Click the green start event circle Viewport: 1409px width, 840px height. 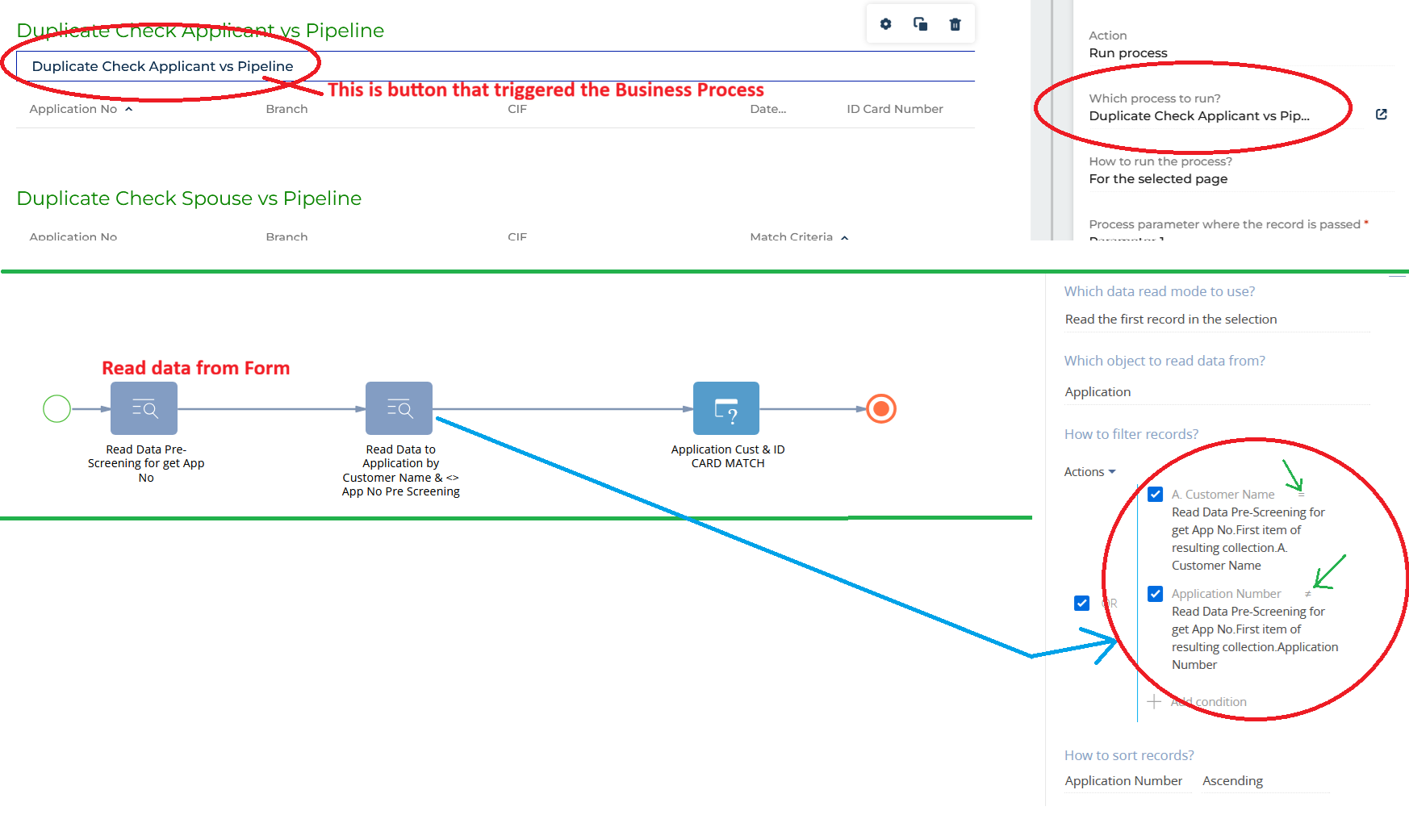click(x=56, y=408)
